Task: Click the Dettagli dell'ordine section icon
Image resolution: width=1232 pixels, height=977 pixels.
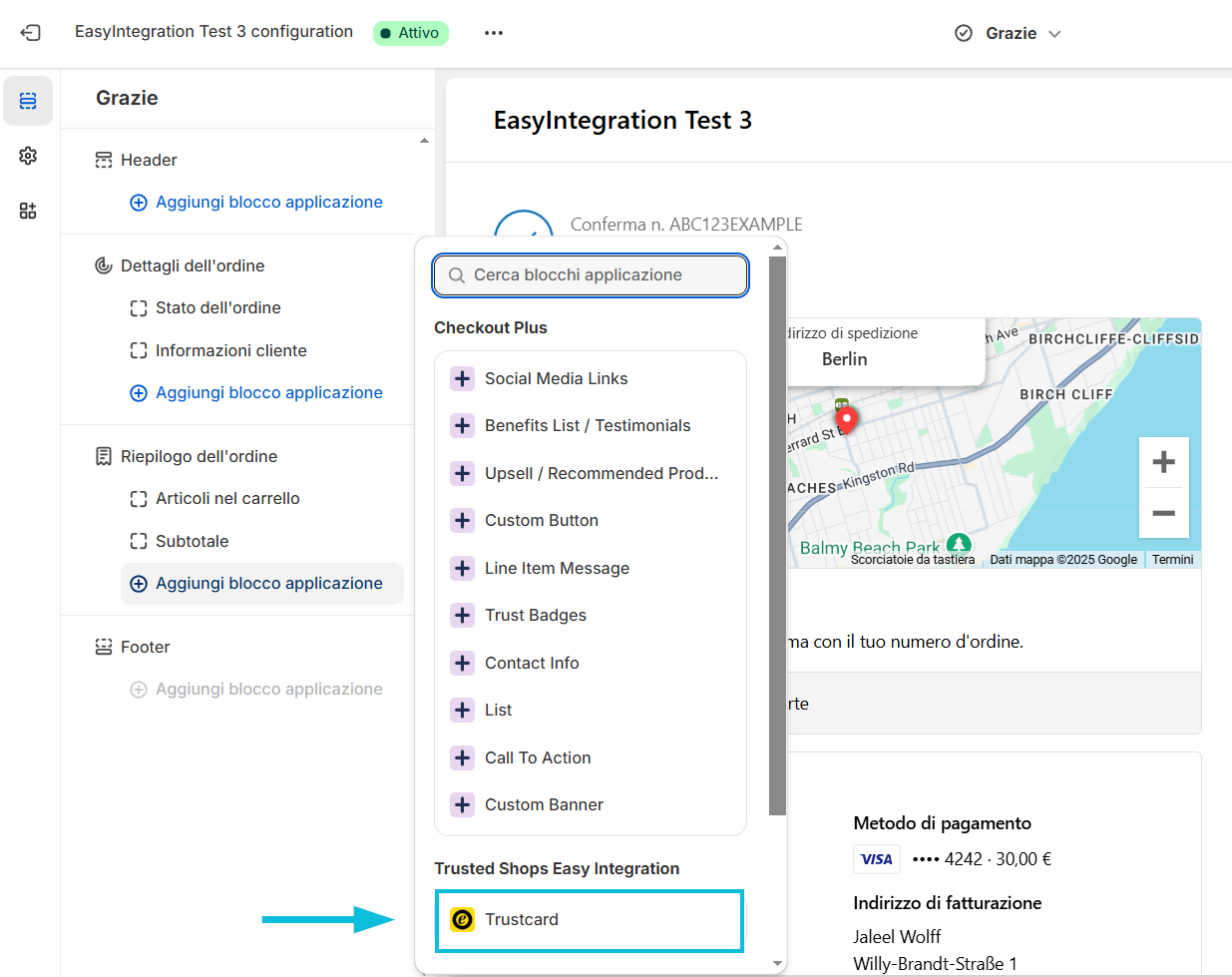Action: (x=104, y=265)
